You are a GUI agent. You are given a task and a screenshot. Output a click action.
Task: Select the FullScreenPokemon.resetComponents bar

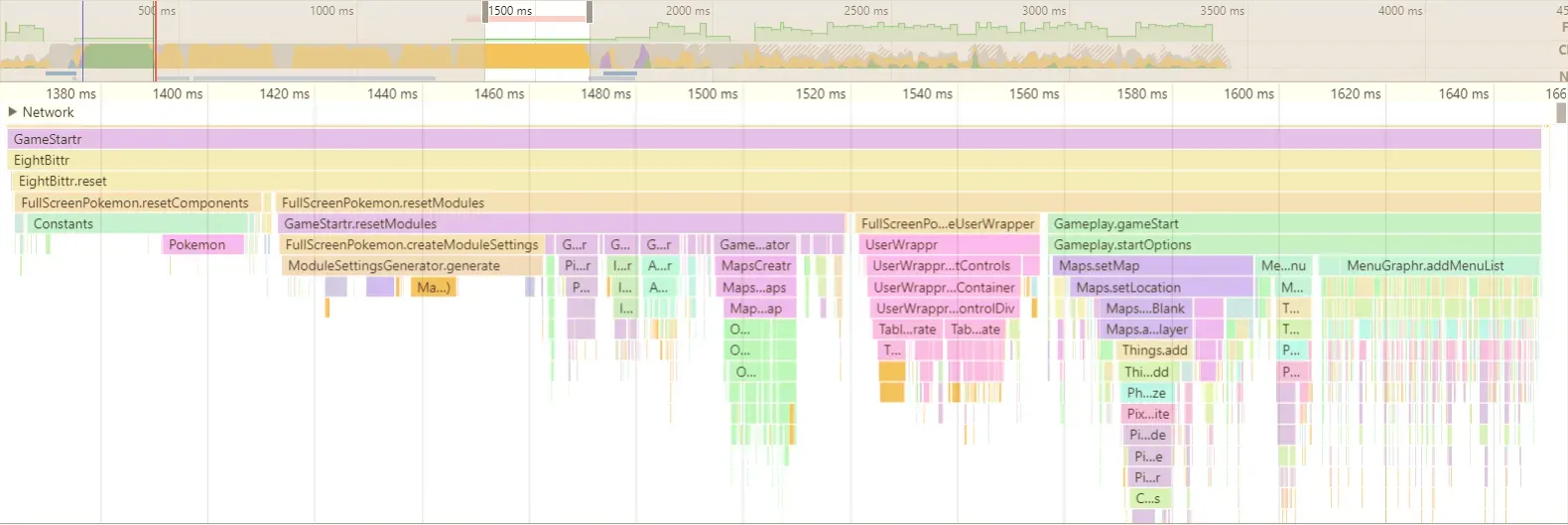136,202
